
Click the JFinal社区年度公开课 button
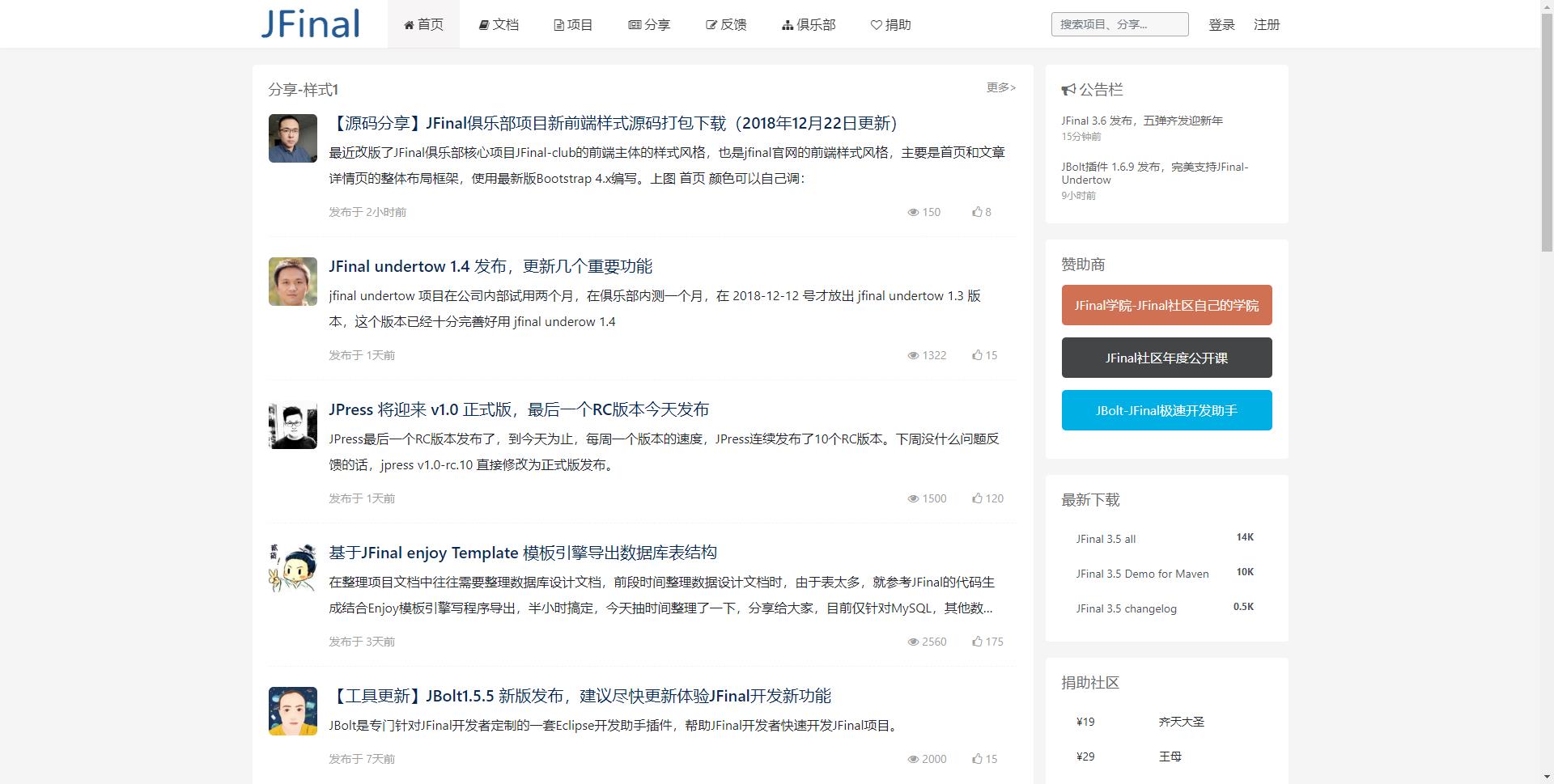[x=1166, y=358]
